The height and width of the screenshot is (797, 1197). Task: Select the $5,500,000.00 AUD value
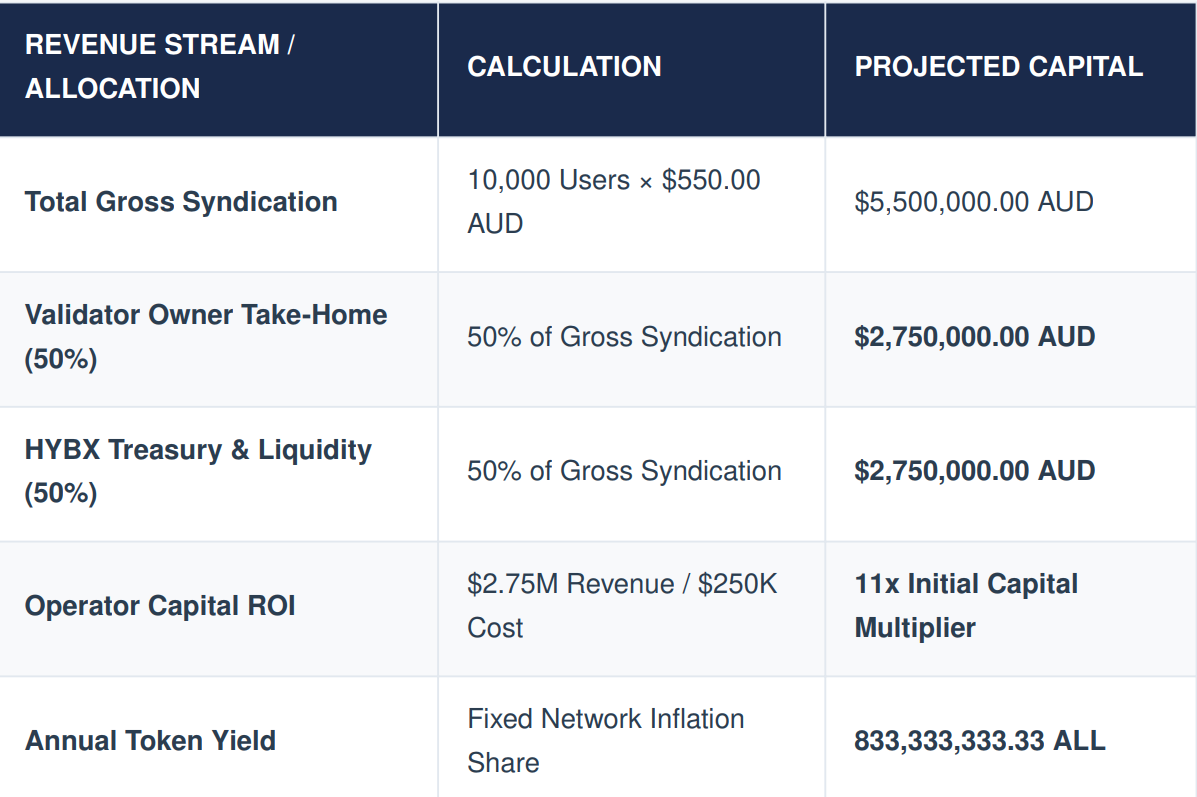pyautogui.click(x=974, y=202)
